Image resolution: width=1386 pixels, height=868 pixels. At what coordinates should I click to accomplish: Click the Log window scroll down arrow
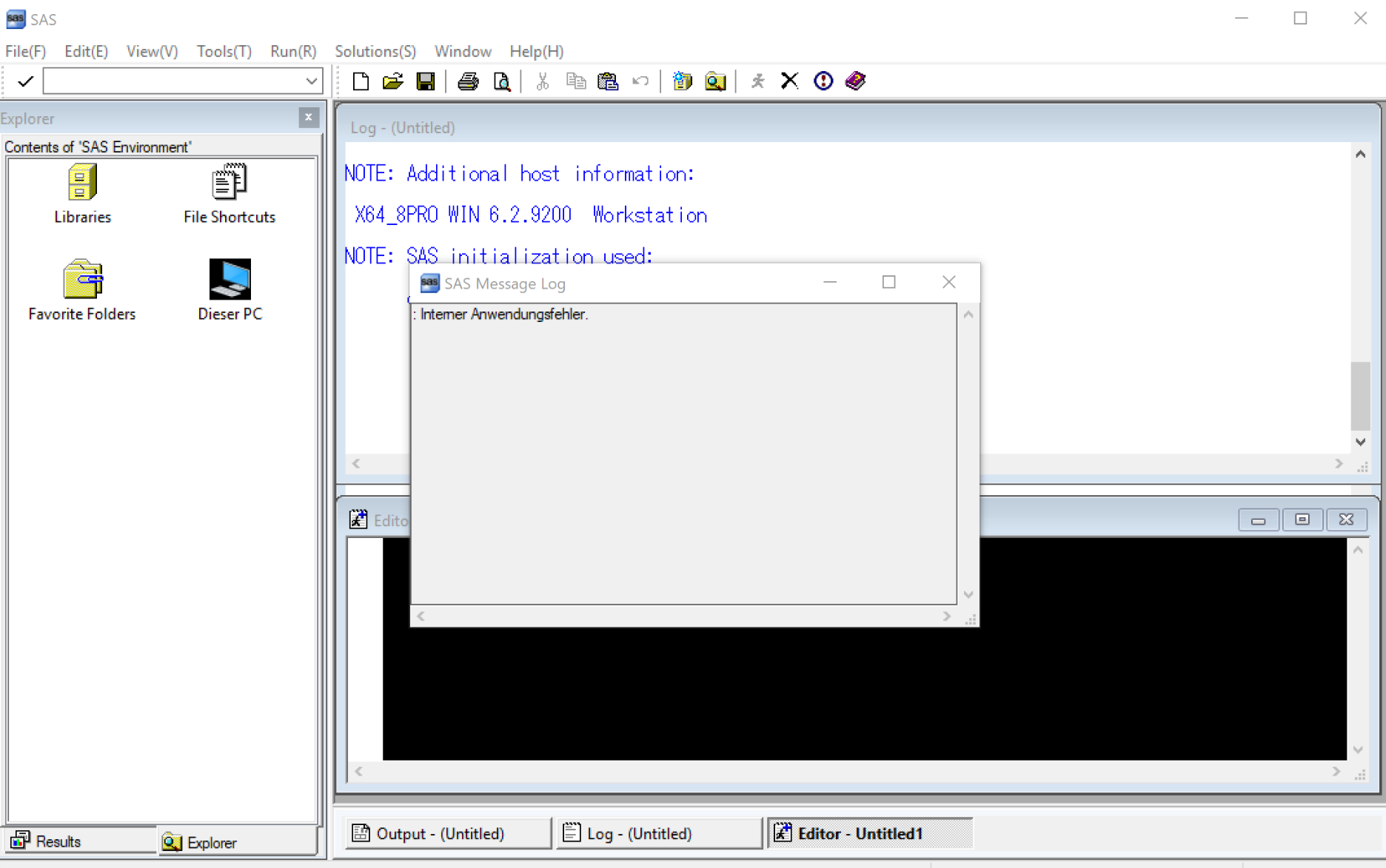1360,442
